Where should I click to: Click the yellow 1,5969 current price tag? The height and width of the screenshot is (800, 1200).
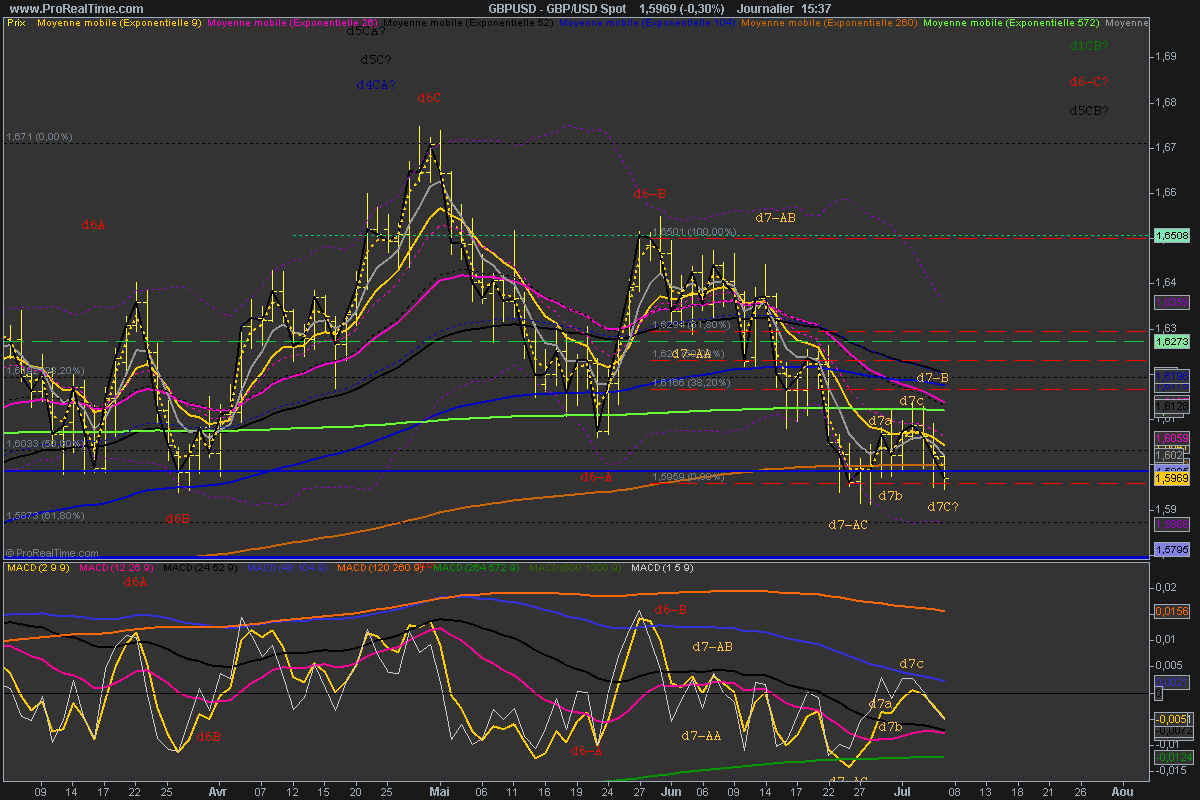[x=1171, y=480]
